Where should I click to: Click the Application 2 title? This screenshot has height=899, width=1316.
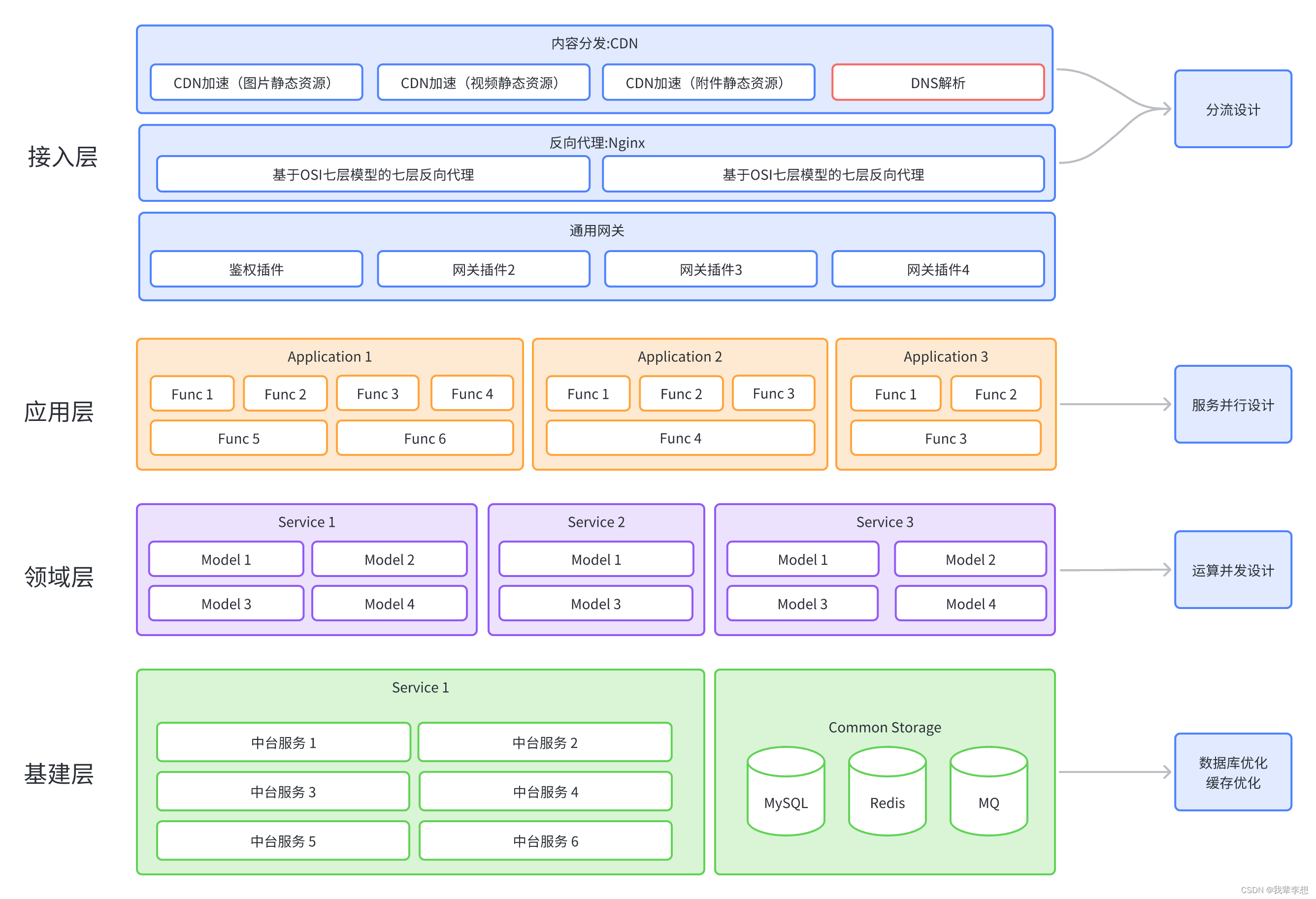680,356
